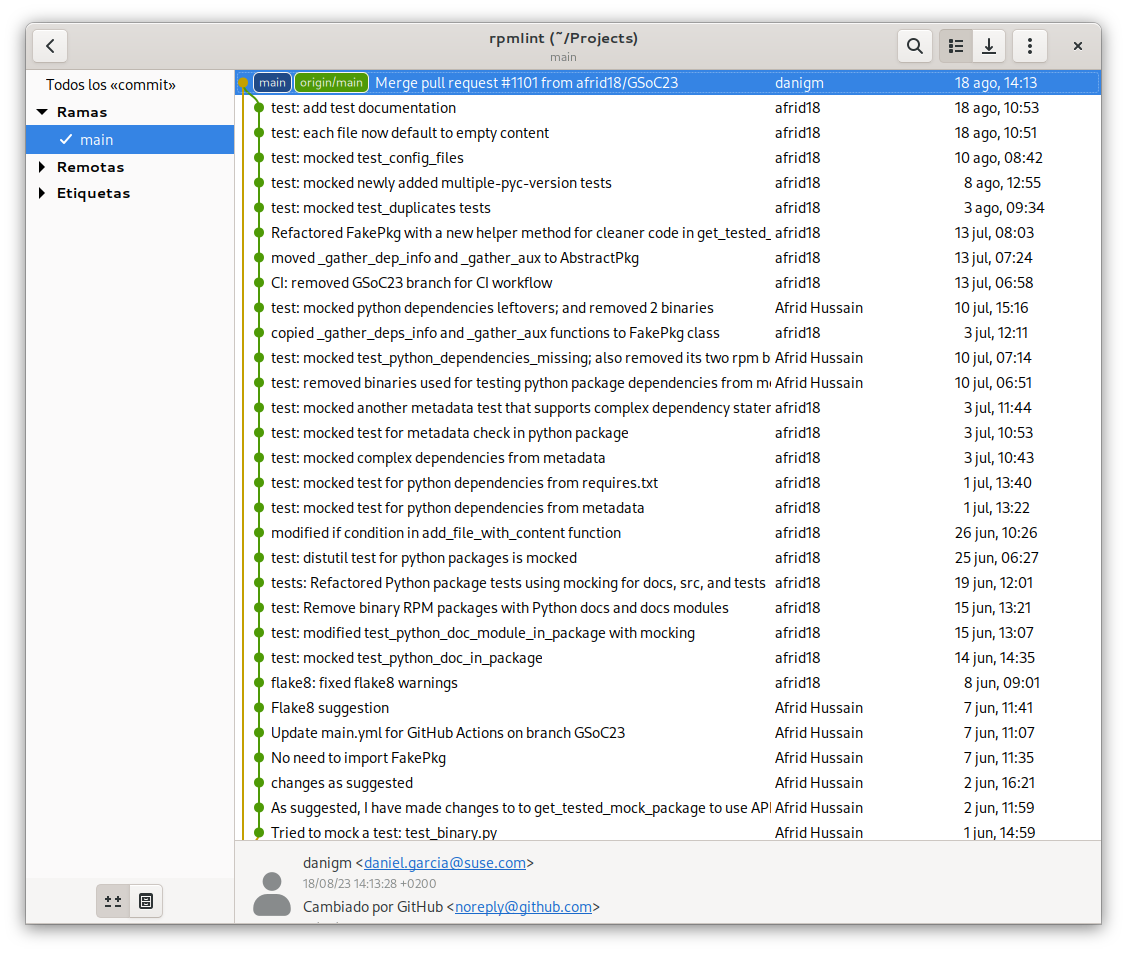The height and width of the screenshot is (953, 1127).
Task: Select 'python dependencies from requires.txt' commit
Action: click(x=668, y=483)
